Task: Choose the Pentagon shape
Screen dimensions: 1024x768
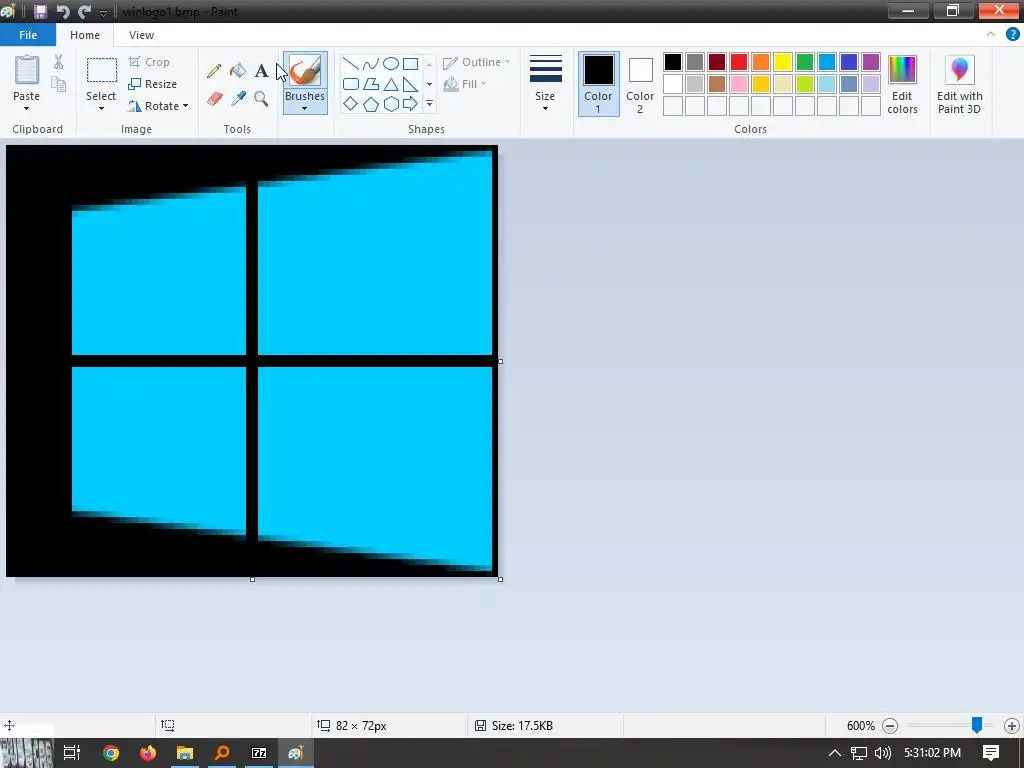Action: 371,104
